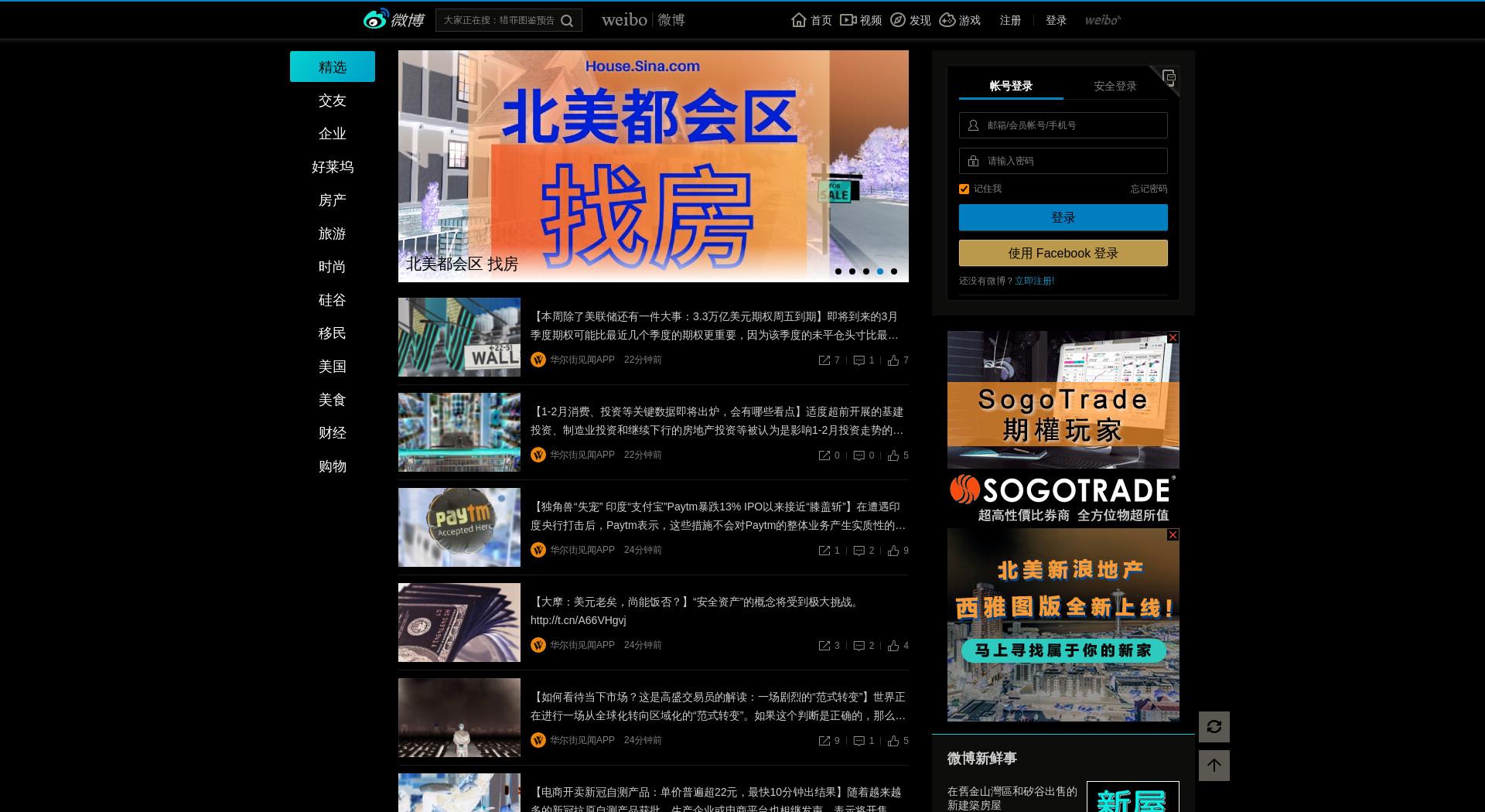Open the Paytm post thumbnail
The image size is (1485, 812).
tap(459, 527)
